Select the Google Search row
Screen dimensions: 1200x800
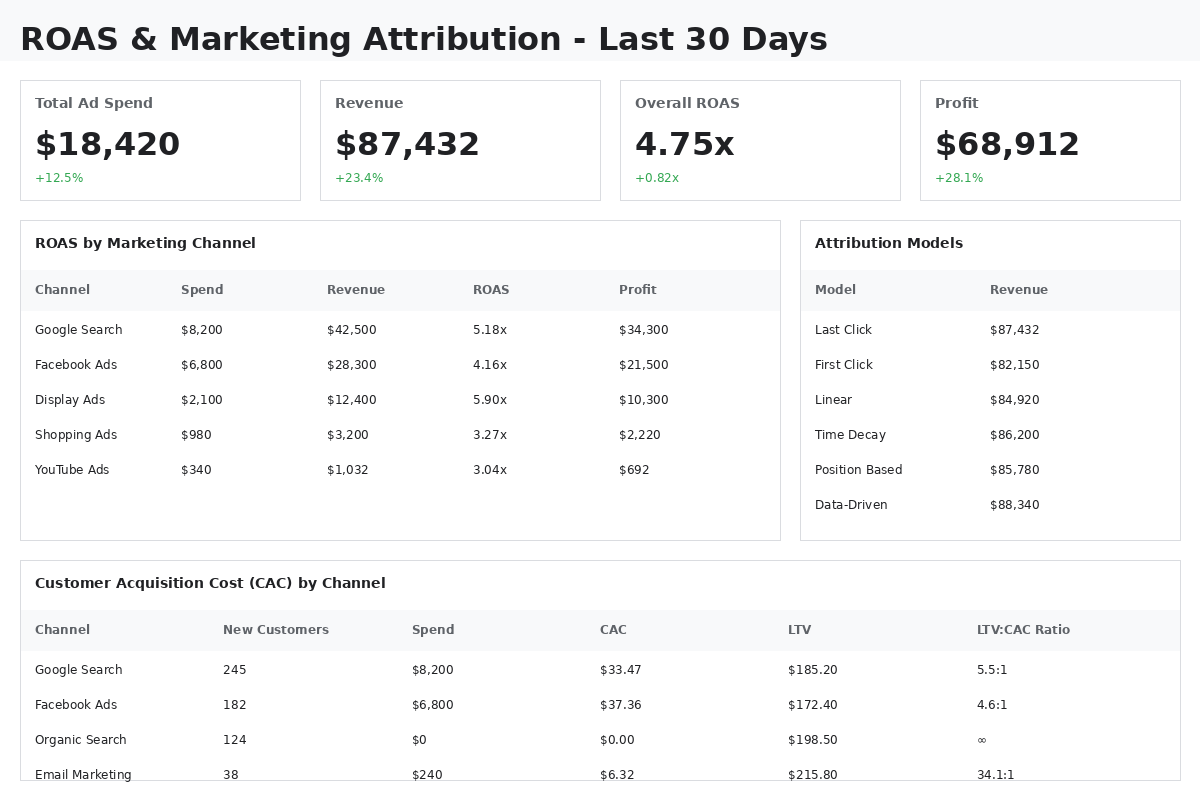pyautogui.click(x=400, y=330)
